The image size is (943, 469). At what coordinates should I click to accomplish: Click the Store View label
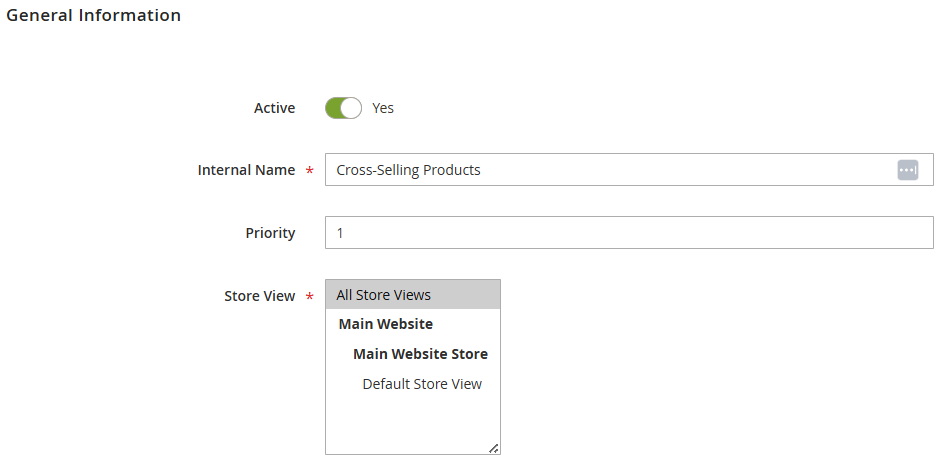[259, 296]
